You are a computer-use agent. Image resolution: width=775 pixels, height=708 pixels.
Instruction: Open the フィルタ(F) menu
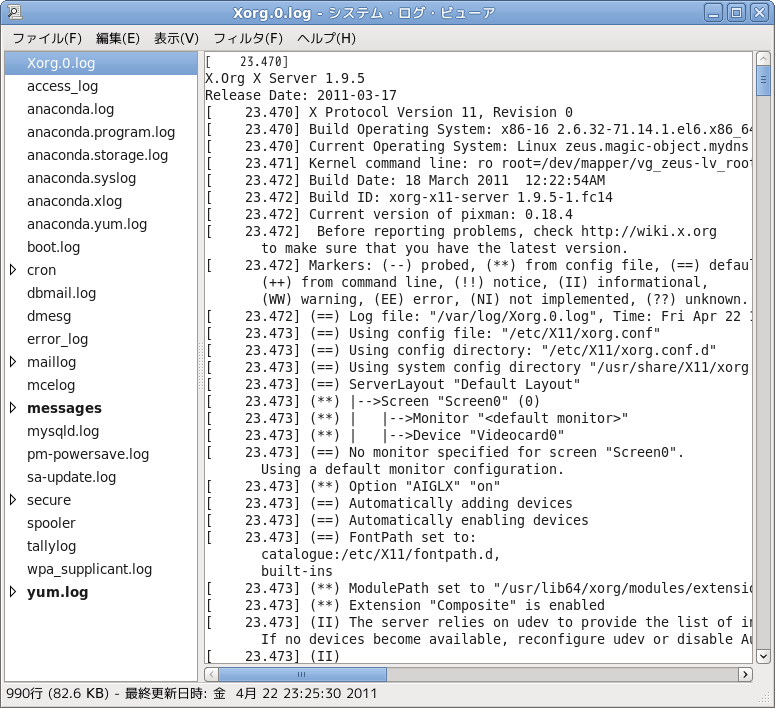click(x=248, y=39)
